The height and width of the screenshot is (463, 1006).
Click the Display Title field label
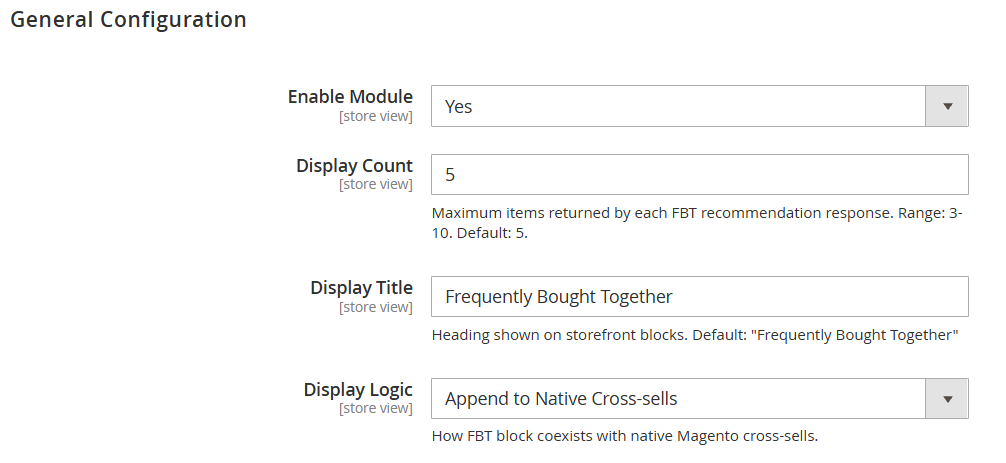[x=361, y=287]
